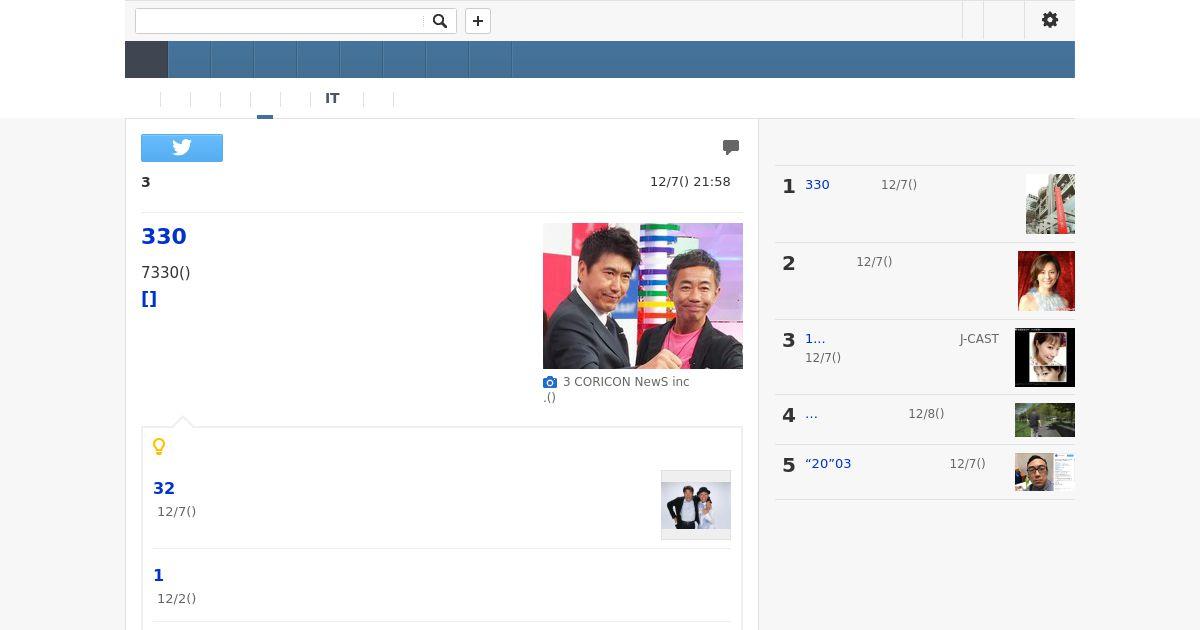Viewport: 1200px width, 630px height.
Task: Open ranking item 1 link "330"
Action: (x=817, y=185)
